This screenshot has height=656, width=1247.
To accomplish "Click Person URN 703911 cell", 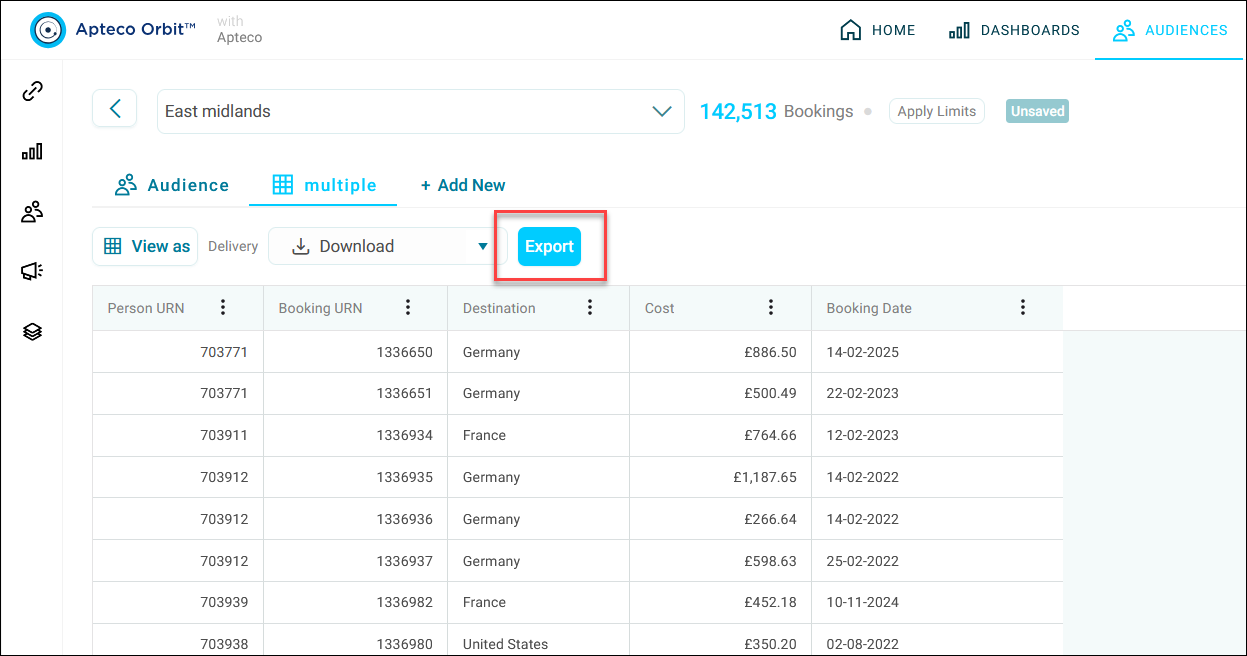I will tap(178, 435).
